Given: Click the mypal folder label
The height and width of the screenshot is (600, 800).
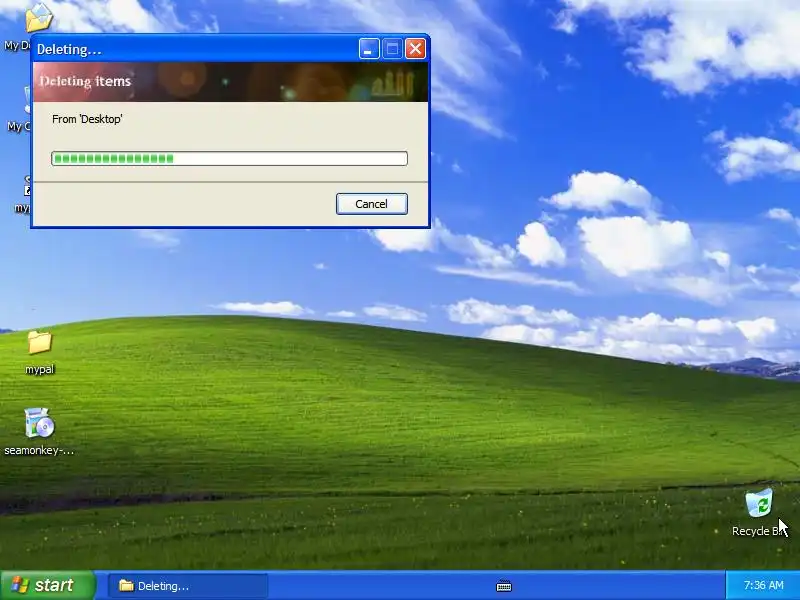Looking at the screenshot, I should pos(39,369).
